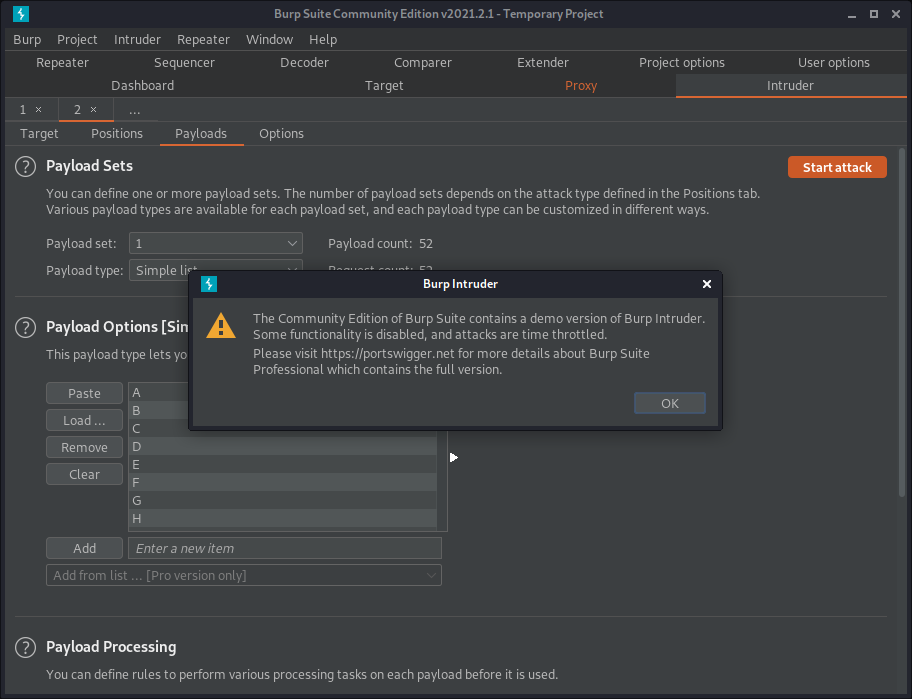Open the Repeater menu in menu bar
Screen dimensions: 912x699
click(x=203, y=40)
